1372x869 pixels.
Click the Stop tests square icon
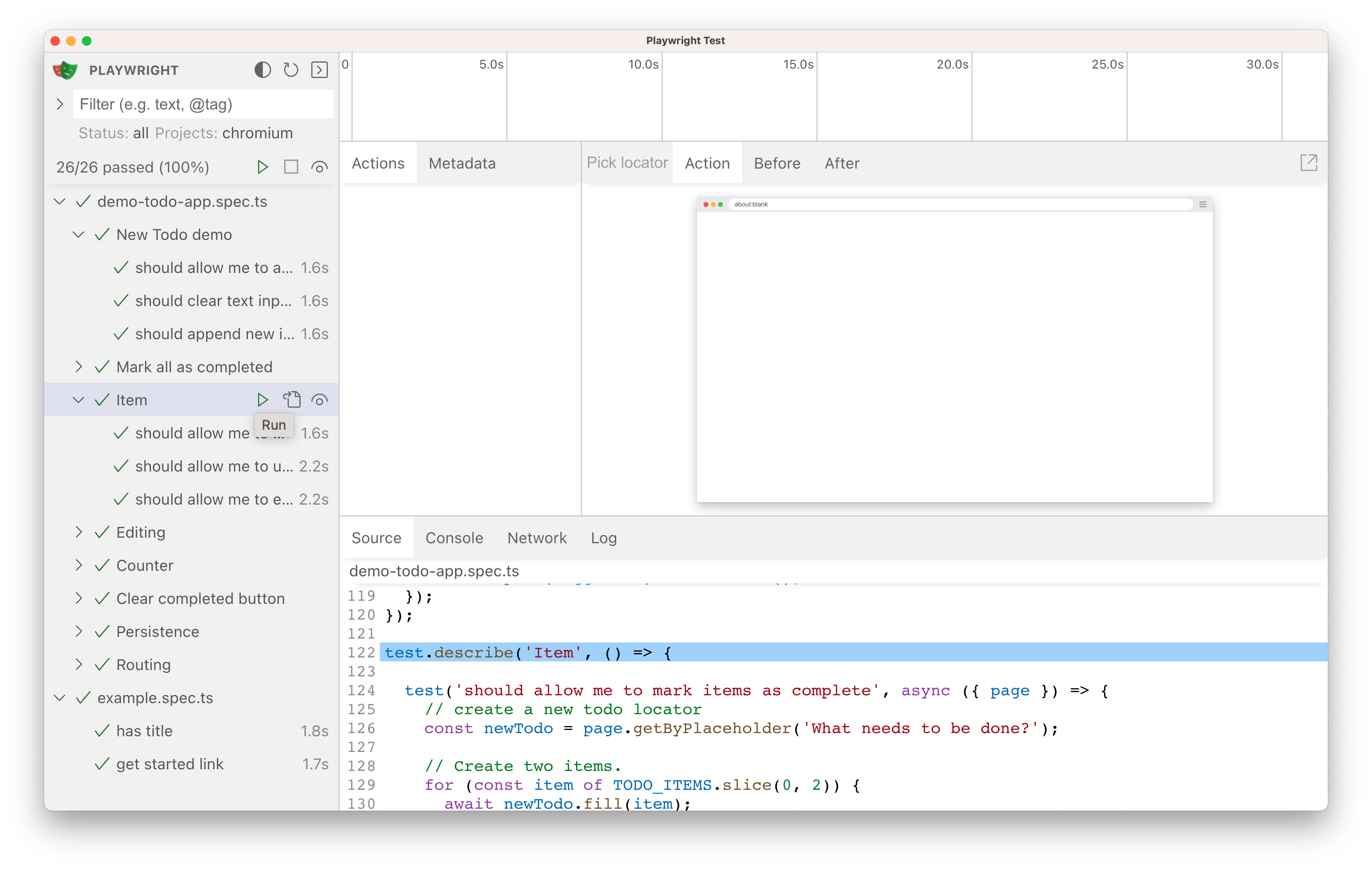click(x=291, y=167)
